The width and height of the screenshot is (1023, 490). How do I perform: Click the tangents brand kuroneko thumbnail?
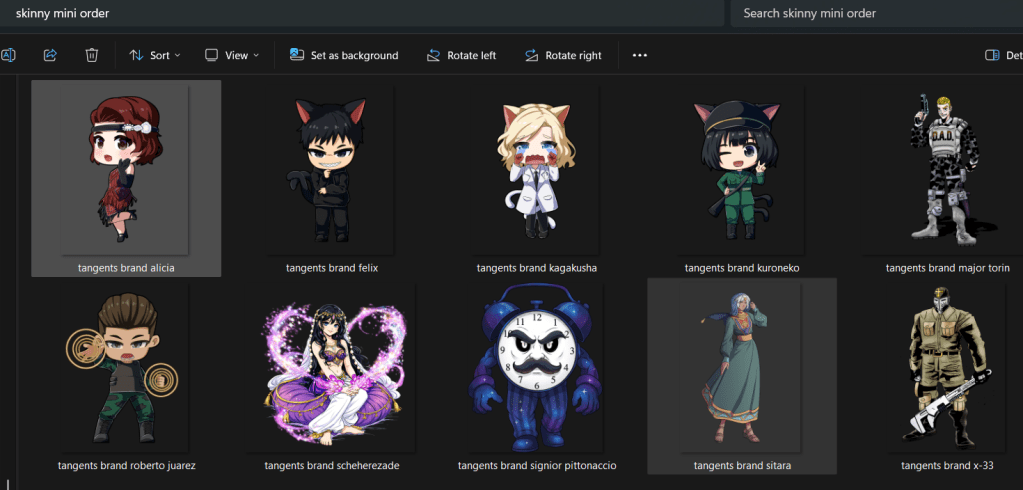tap(741, 170)
